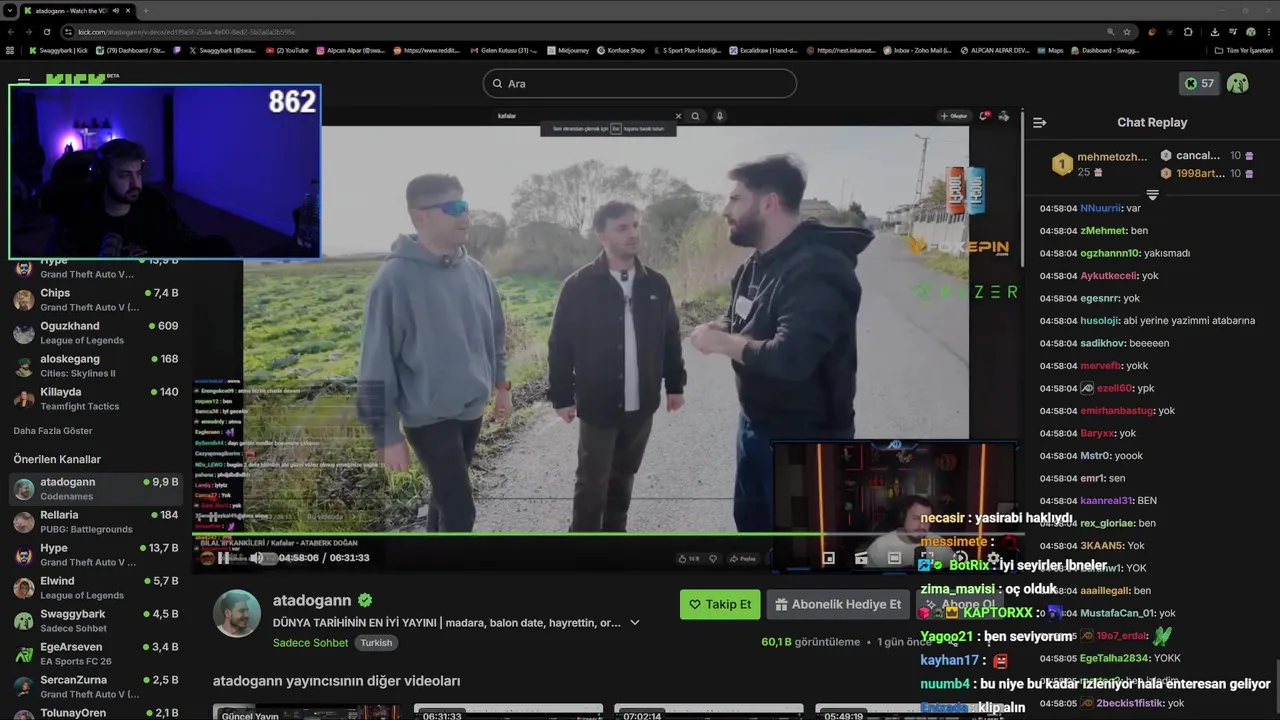
Task: Reload the page with browser refresh
Action: click(46, 32)
